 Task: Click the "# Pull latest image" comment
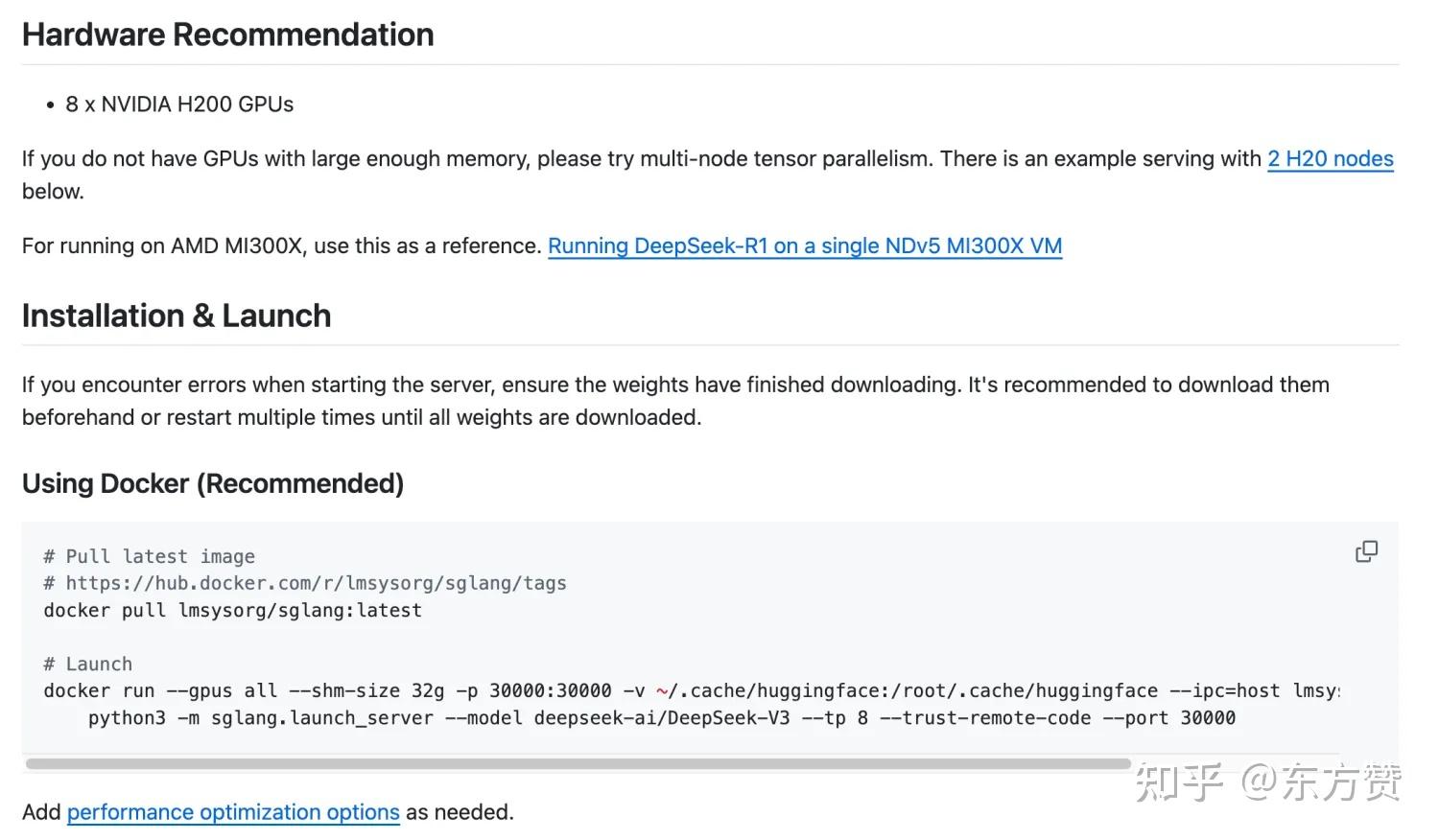(x=149, y=557)
